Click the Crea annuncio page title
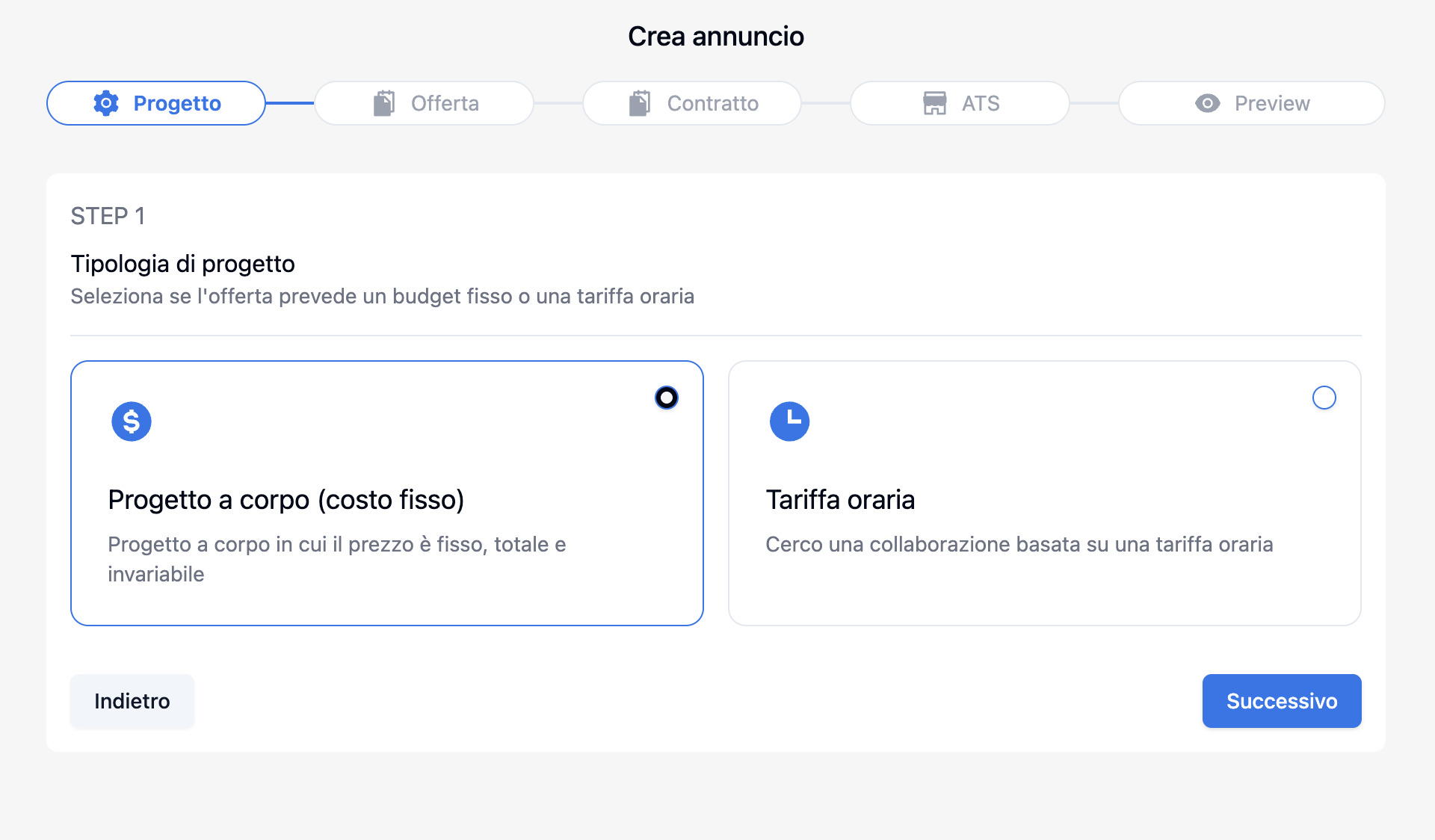 717,35
